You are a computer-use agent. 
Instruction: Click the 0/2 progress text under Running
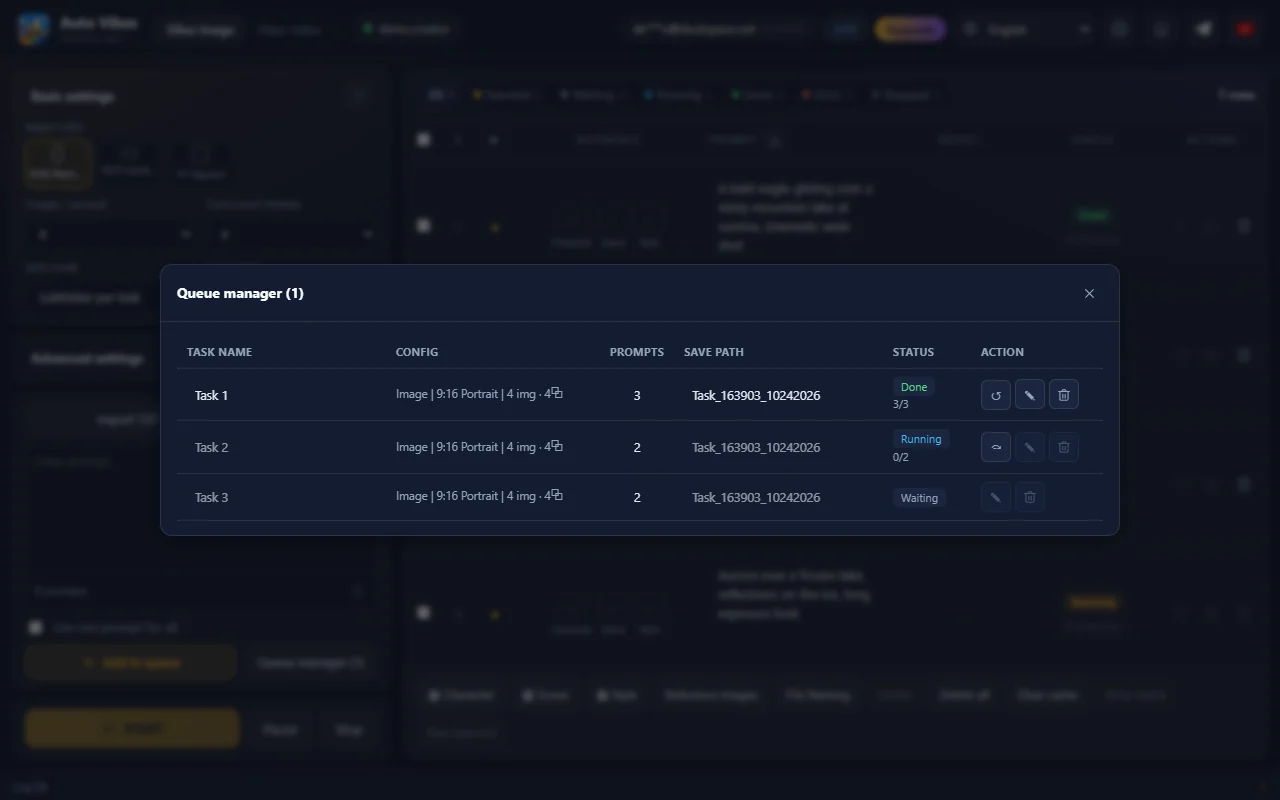pyautogui.click(x=901, y=457)
